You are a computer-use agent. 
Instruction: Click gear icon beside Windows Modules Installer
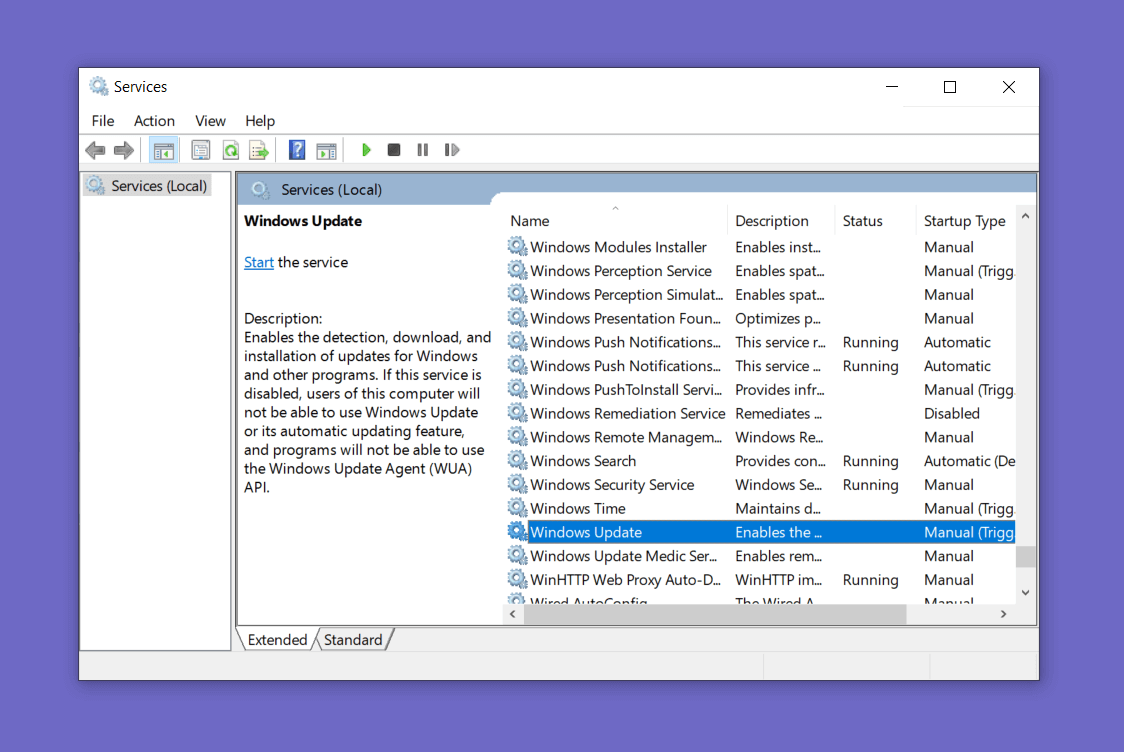click(517, 247)
